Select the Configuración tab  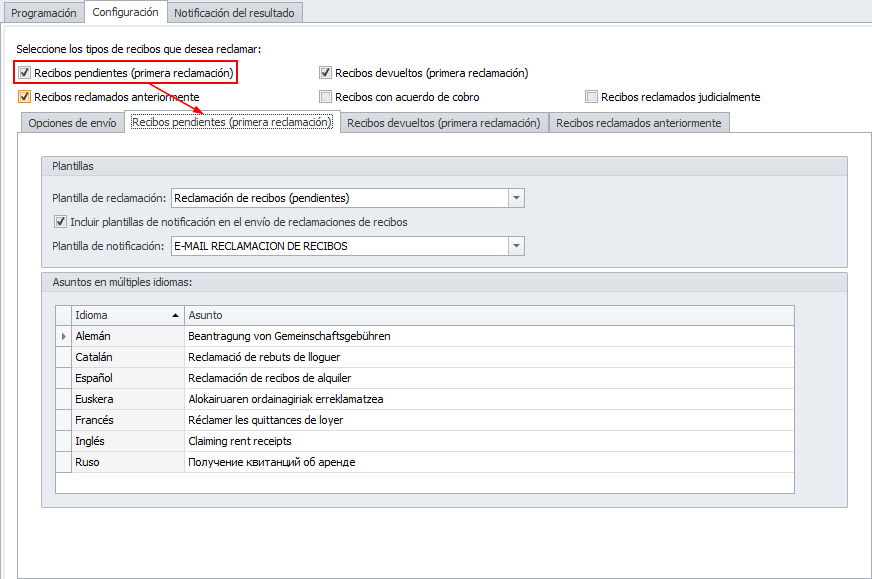point(125,12)
